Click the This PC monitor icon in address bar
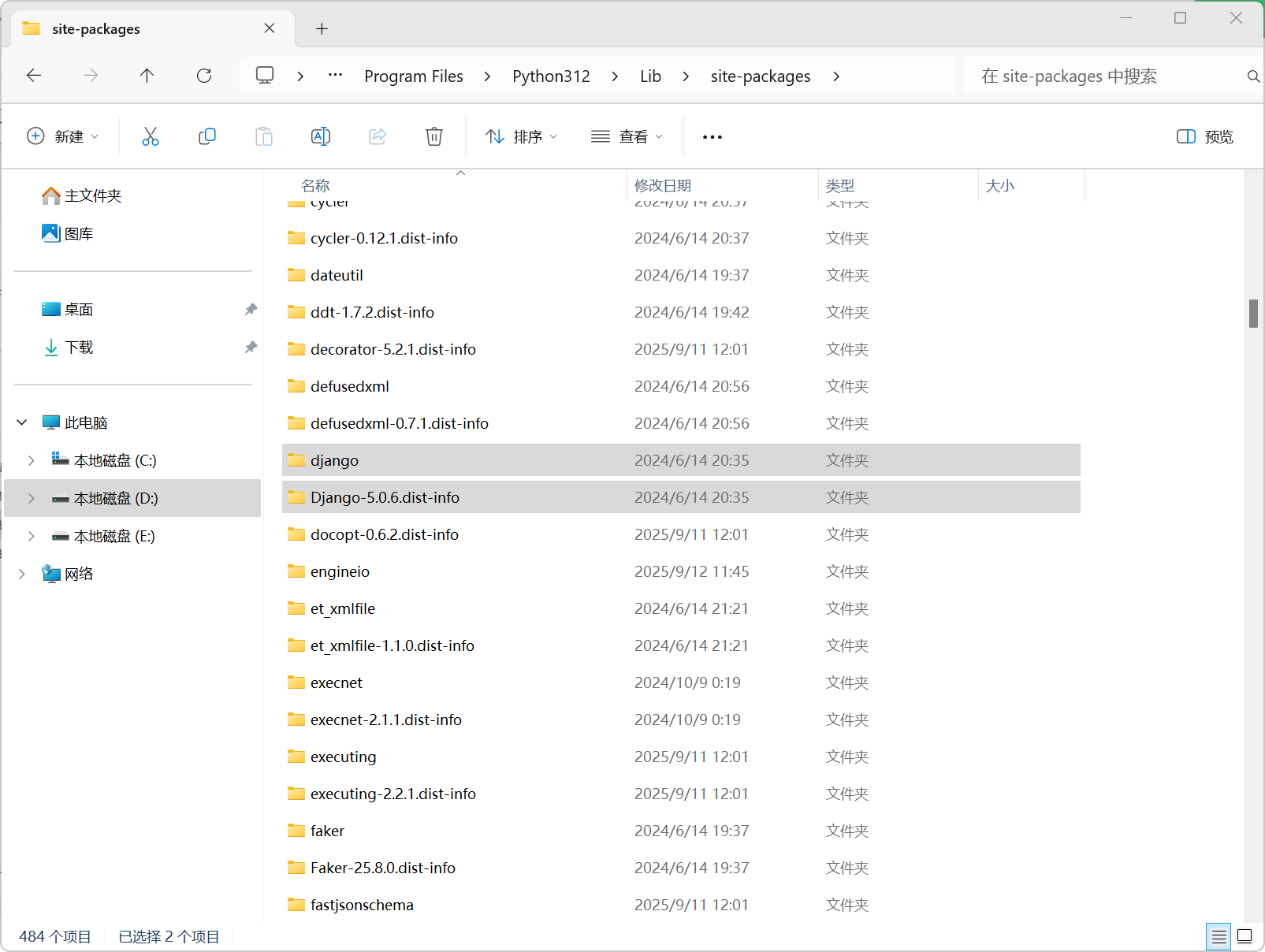 pos(265,76)
